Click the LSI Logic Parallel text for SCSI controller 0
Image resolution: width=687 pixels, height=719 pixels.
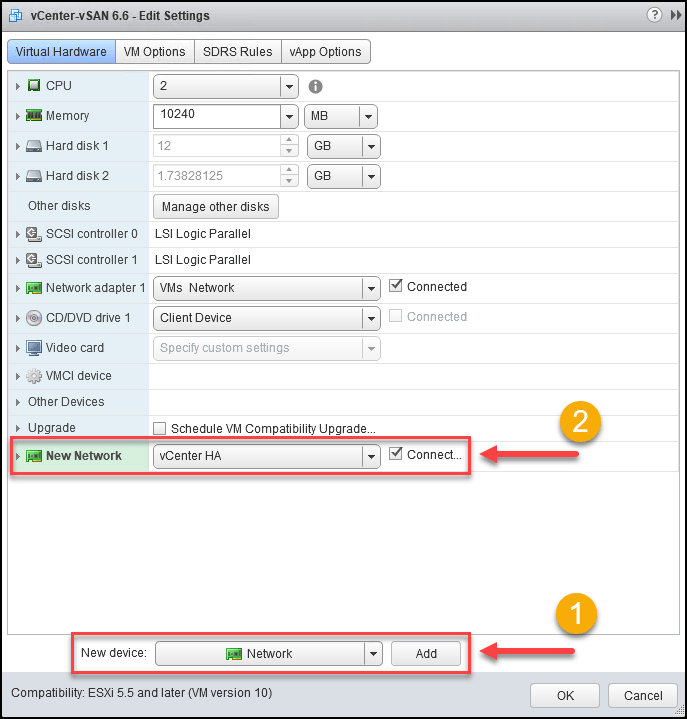pos(203,234)
